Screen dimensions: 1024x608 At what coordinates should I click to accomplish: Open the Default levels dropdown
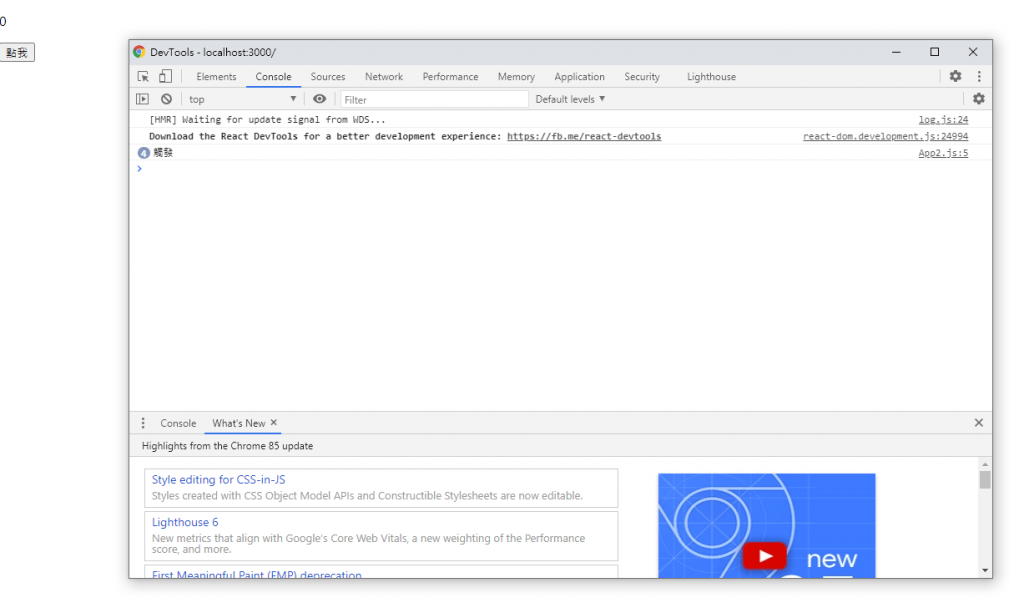click(570, 99)
